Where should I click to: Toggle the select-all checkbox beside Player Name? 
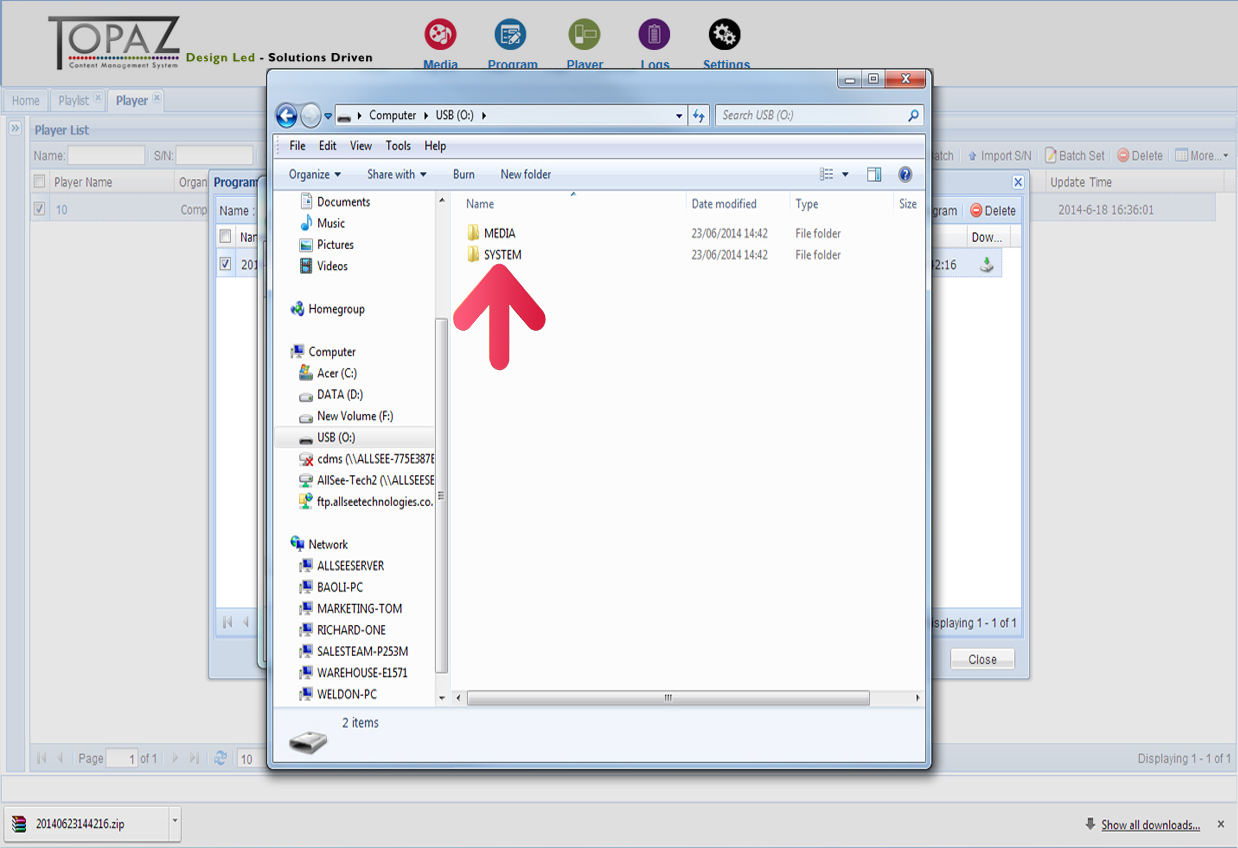[x=39, y=182]
